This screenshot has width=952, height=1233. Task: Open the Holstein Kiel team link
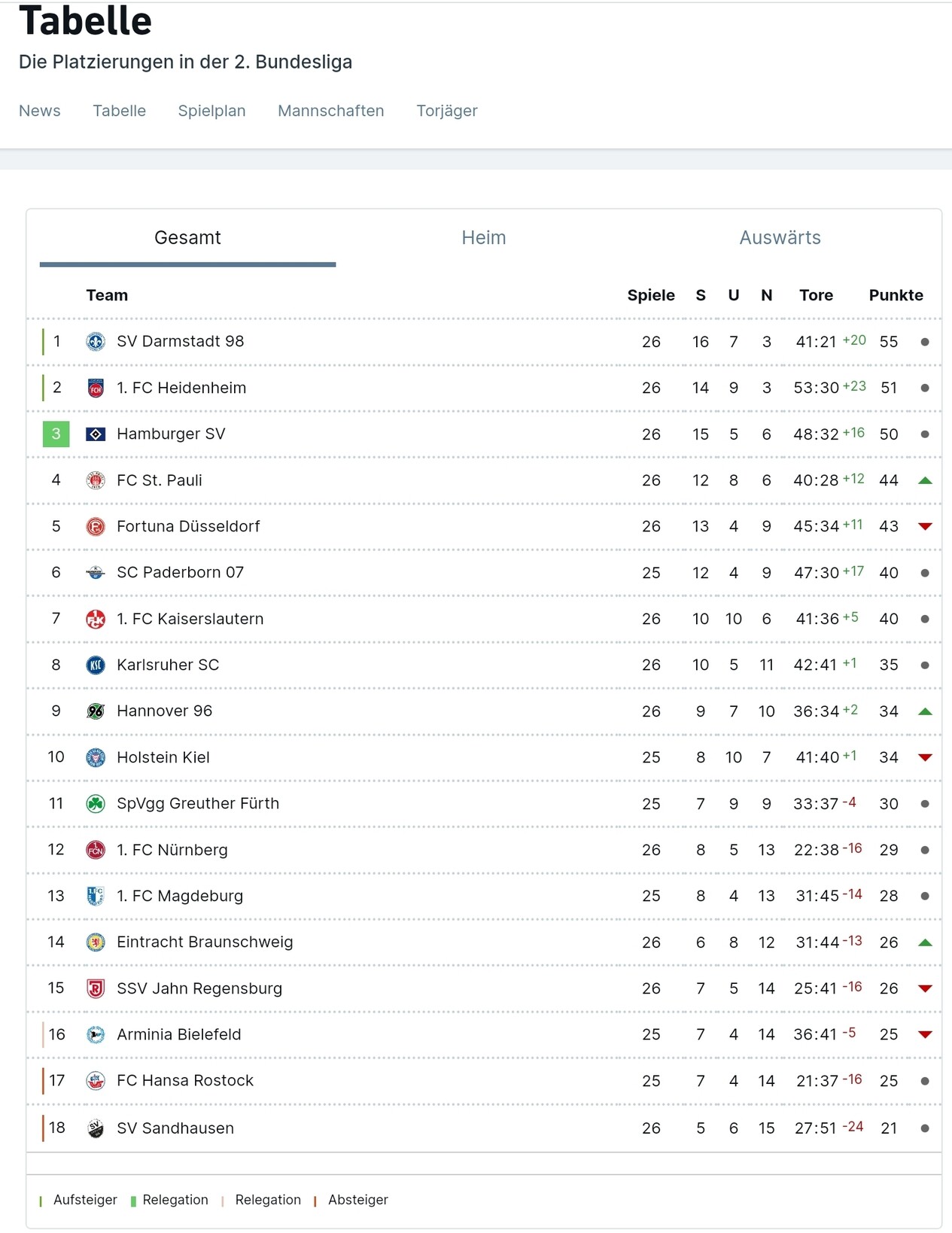(x=163, y=757)
